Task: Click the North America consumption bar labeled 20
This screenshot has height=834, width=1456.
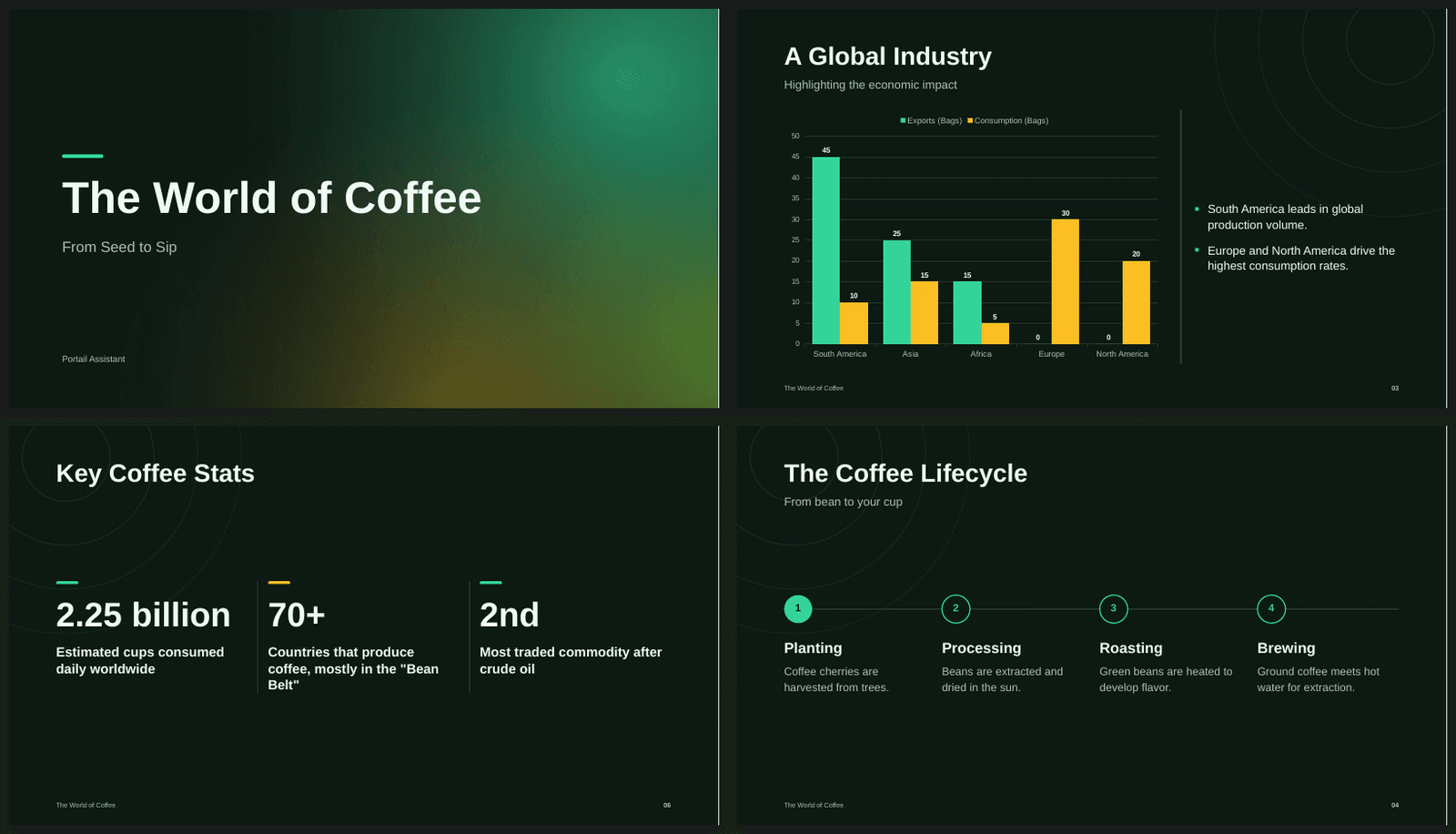Action: [1136, 302]
